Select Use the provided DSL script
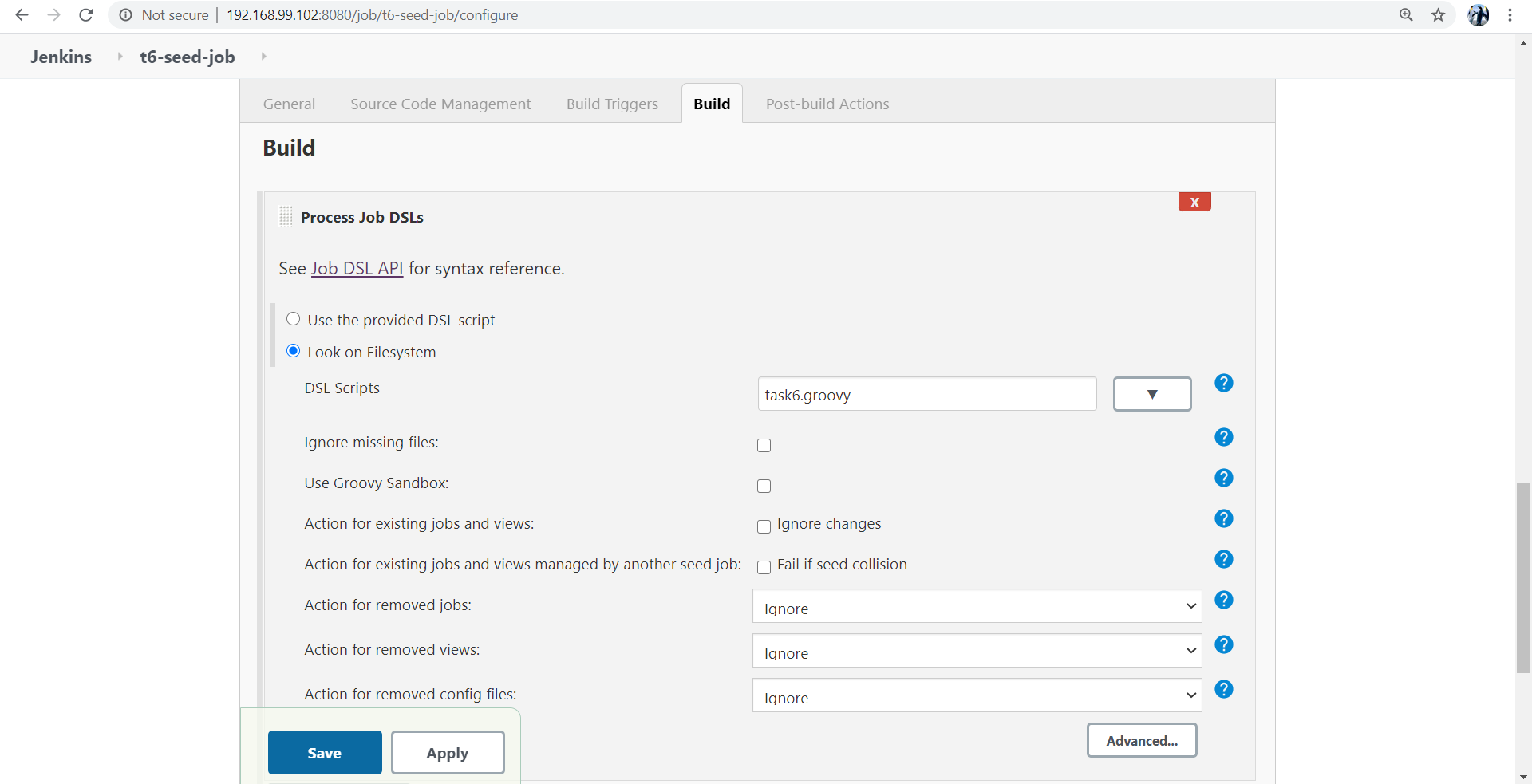Viewport: 1532px width, 784px height. pyautogui.click(x=293, y=318)
